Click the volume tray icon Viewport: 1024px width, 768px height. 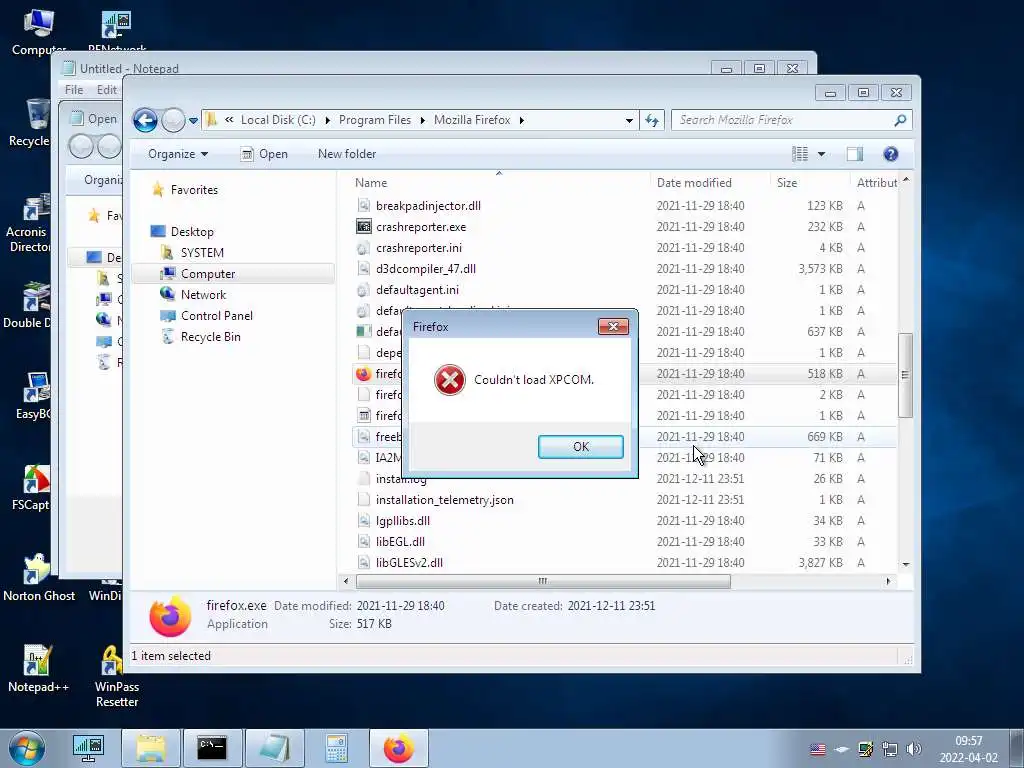914,749
